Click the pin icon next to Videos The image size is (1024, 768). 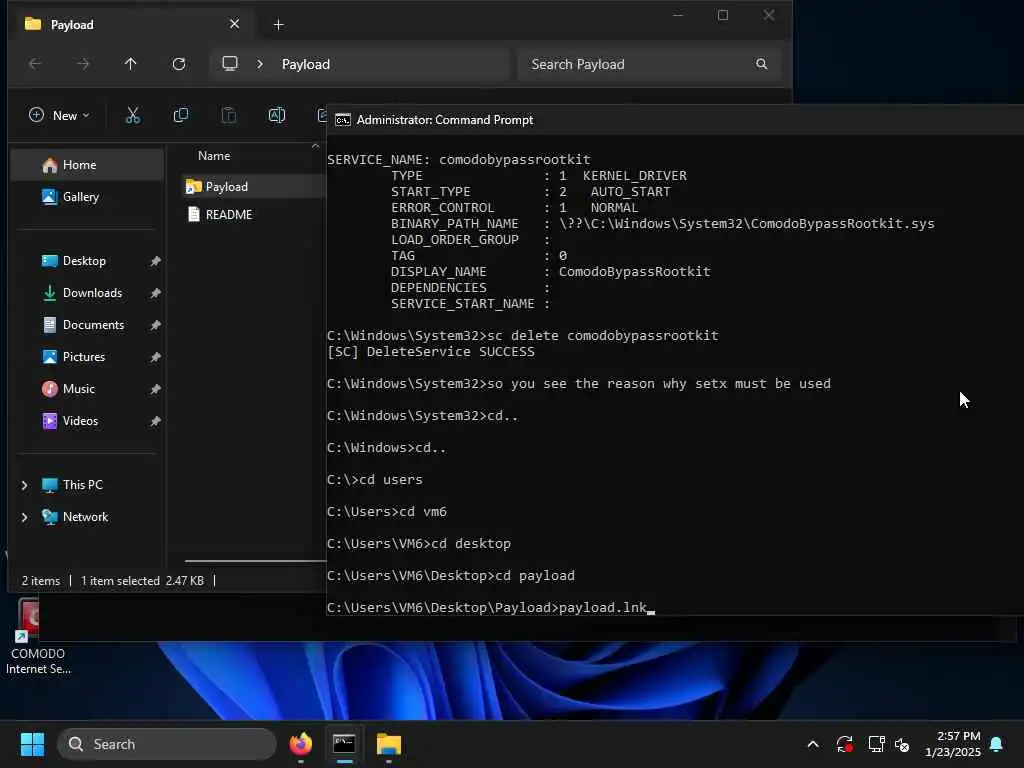click(155, 421)
